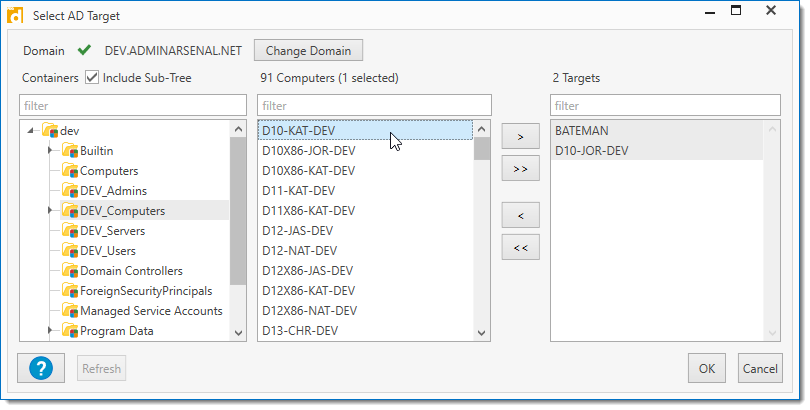
Task: Collapse the dev root node
Action: [x=31, y=131]
